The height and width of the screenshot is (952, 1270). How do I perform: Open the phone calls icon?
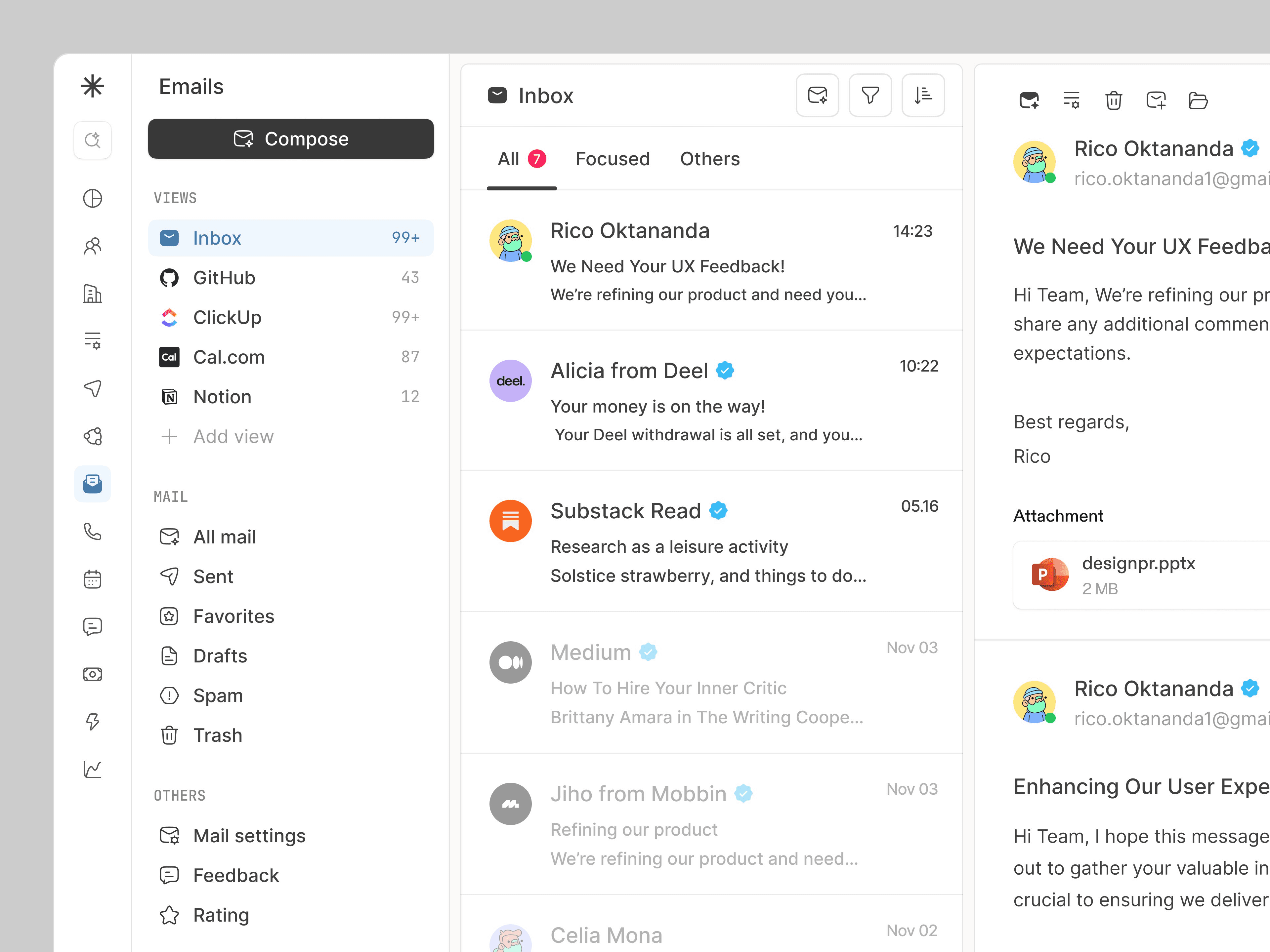(92, 532)
